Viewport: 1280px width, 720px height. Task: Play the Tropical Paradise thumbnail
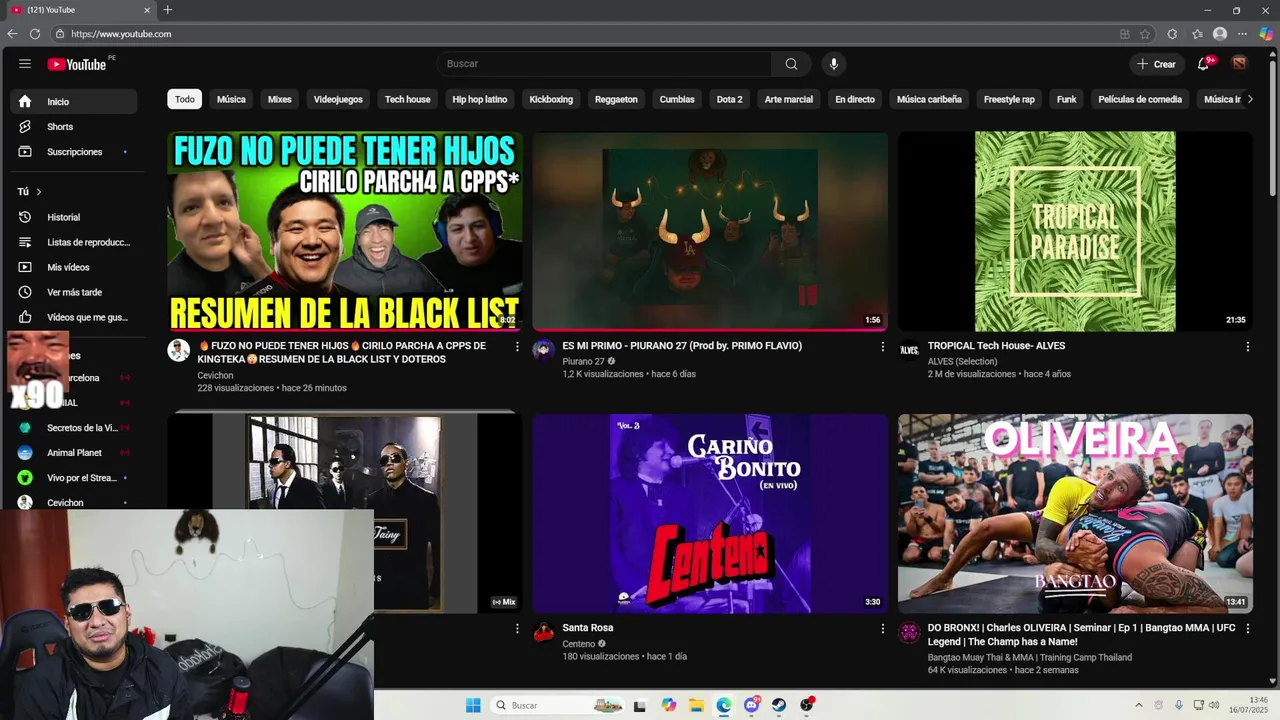pyautogui.click(x=1075, y=232)
